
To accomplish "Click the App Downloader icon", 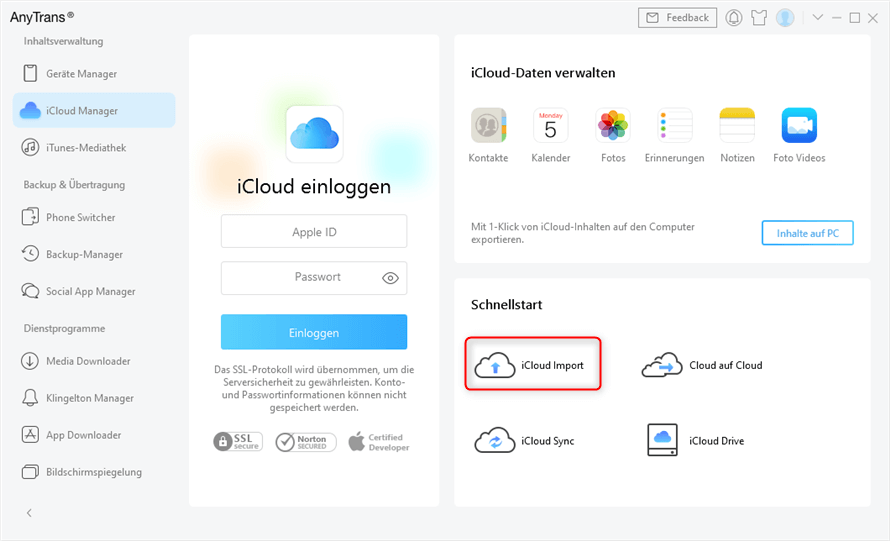I will click(30, 435).
